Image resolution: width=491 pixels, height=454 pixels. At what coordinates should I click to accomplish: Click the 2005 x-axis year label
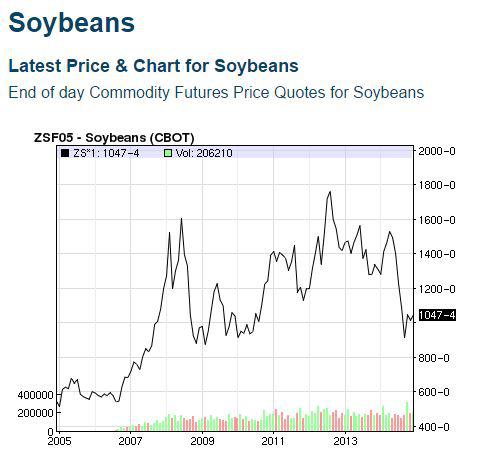click(59, 441)
